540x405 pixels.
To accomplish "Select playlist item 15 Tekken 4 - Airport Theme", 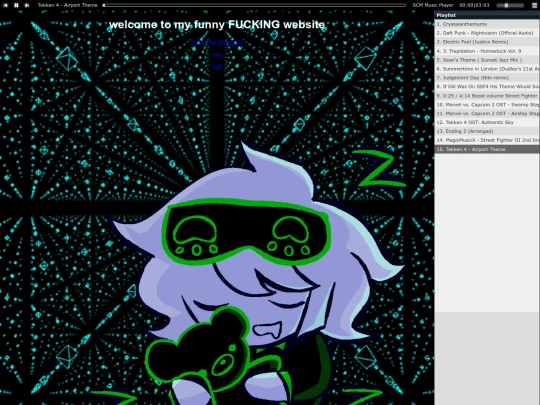I will (487, 149).
